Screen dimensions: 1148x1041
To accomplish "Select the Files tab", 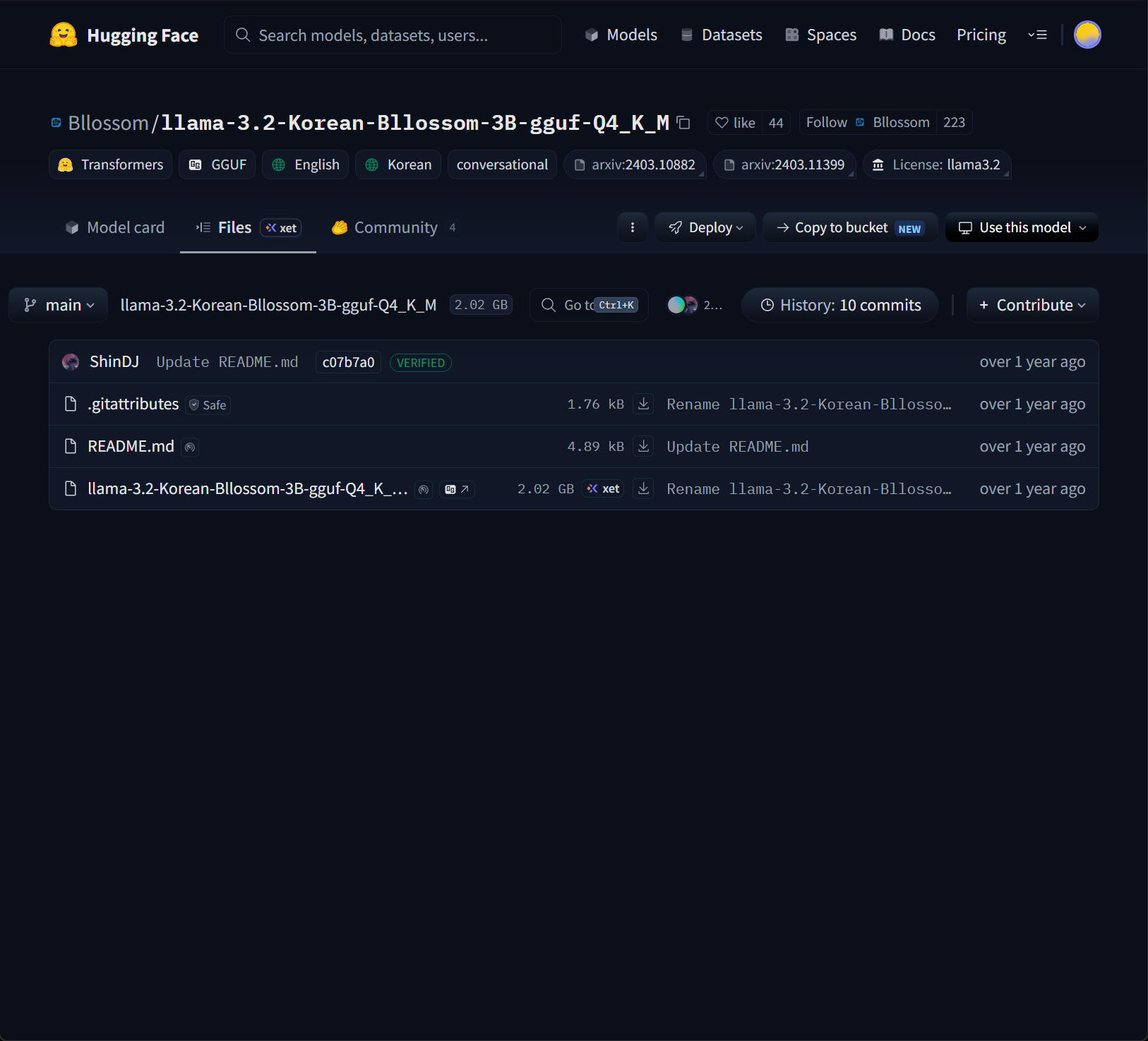I will coord(248,227).
